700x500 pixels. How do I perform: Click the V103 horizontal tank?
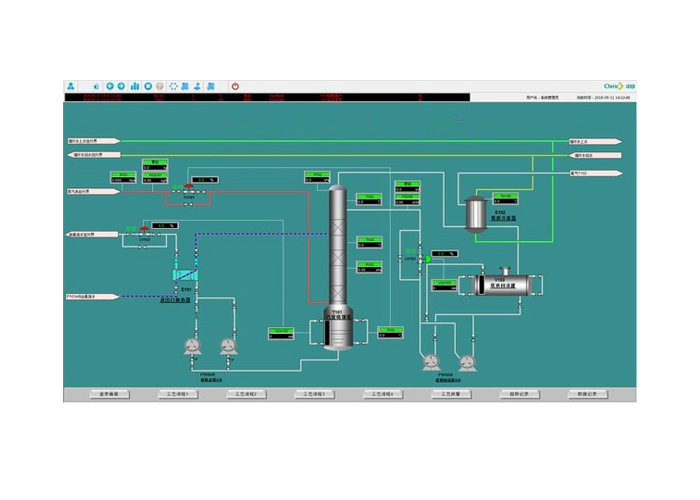[502, 285]
